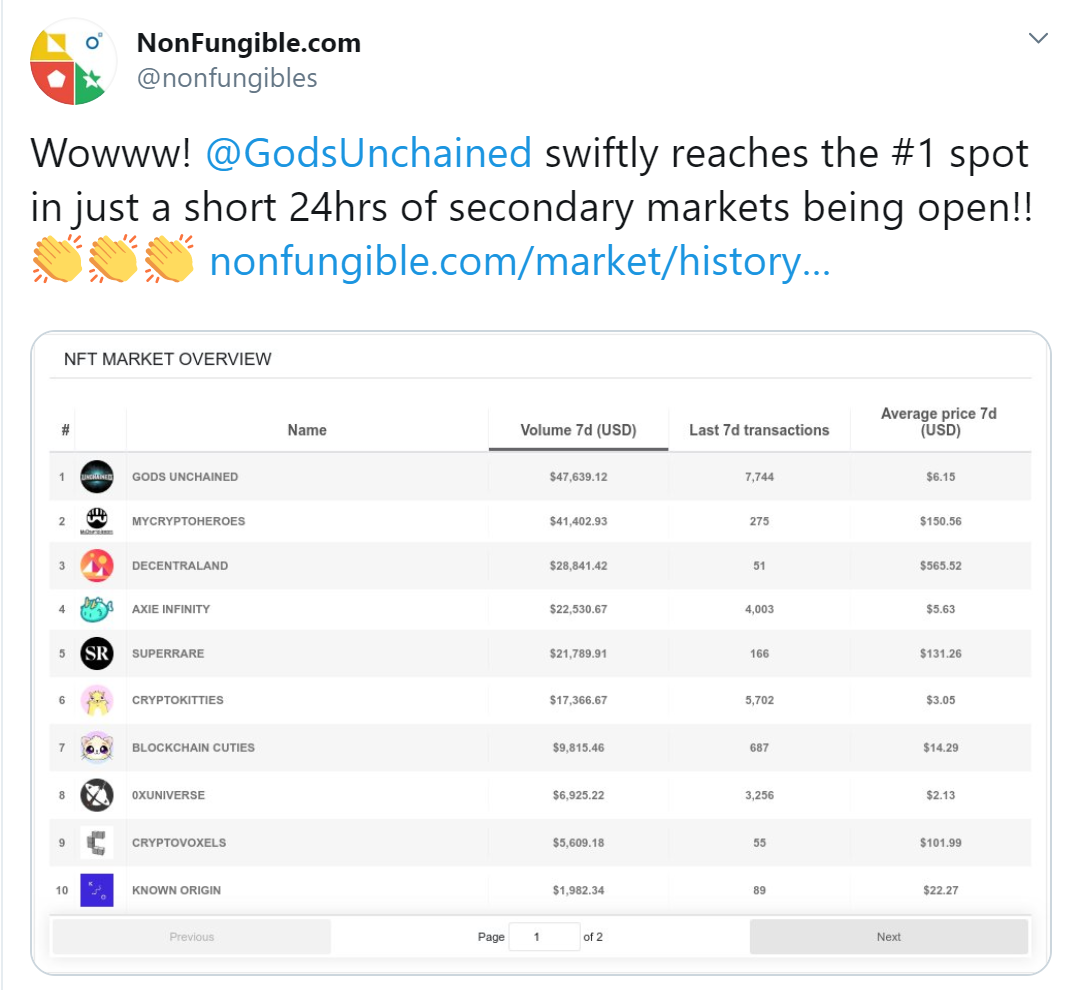Click the CryptoVoxels logo icon
This screenshot has width=1076, height=990.
pyautogui.click(x=97, y=842)
